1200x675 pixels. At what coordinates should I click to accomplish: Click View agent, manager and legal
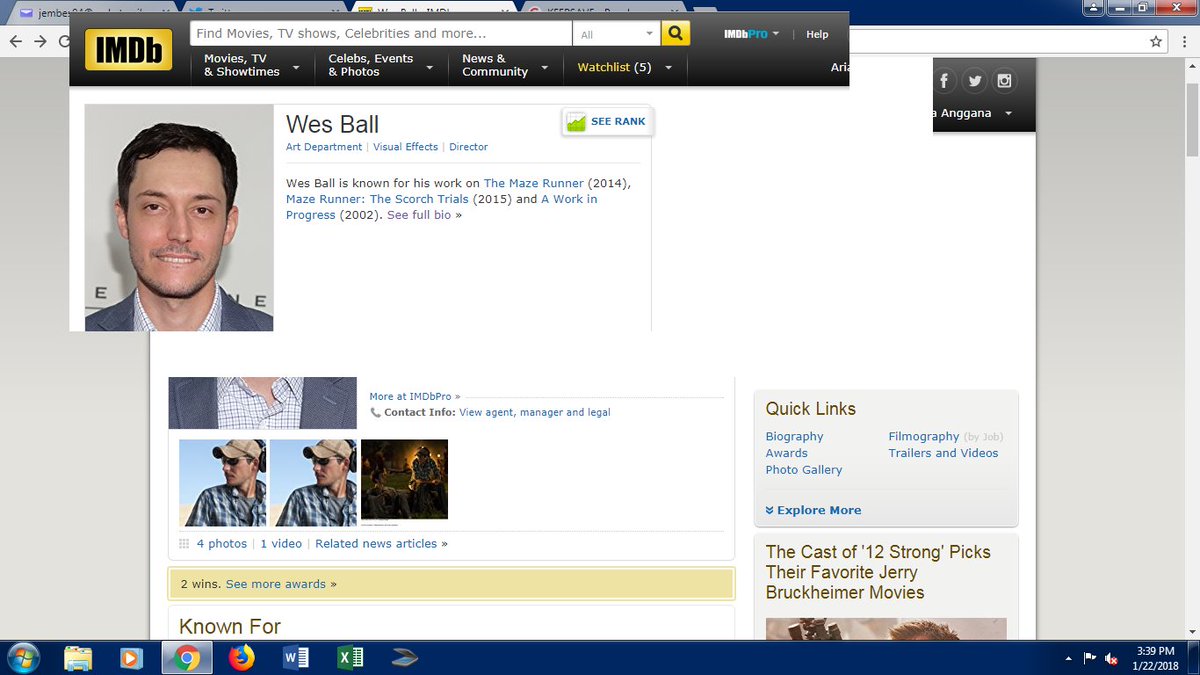point(534,412)
